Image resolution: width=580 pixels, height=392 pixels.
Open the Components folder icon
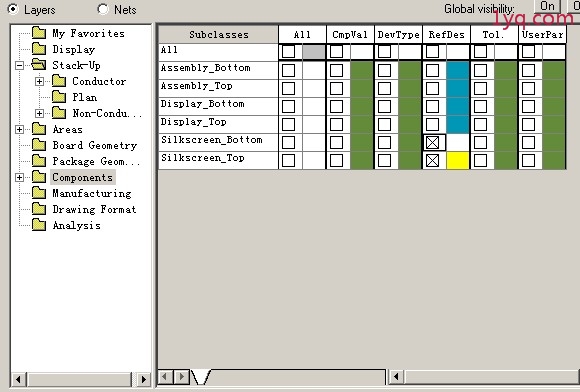coord(39,177)
